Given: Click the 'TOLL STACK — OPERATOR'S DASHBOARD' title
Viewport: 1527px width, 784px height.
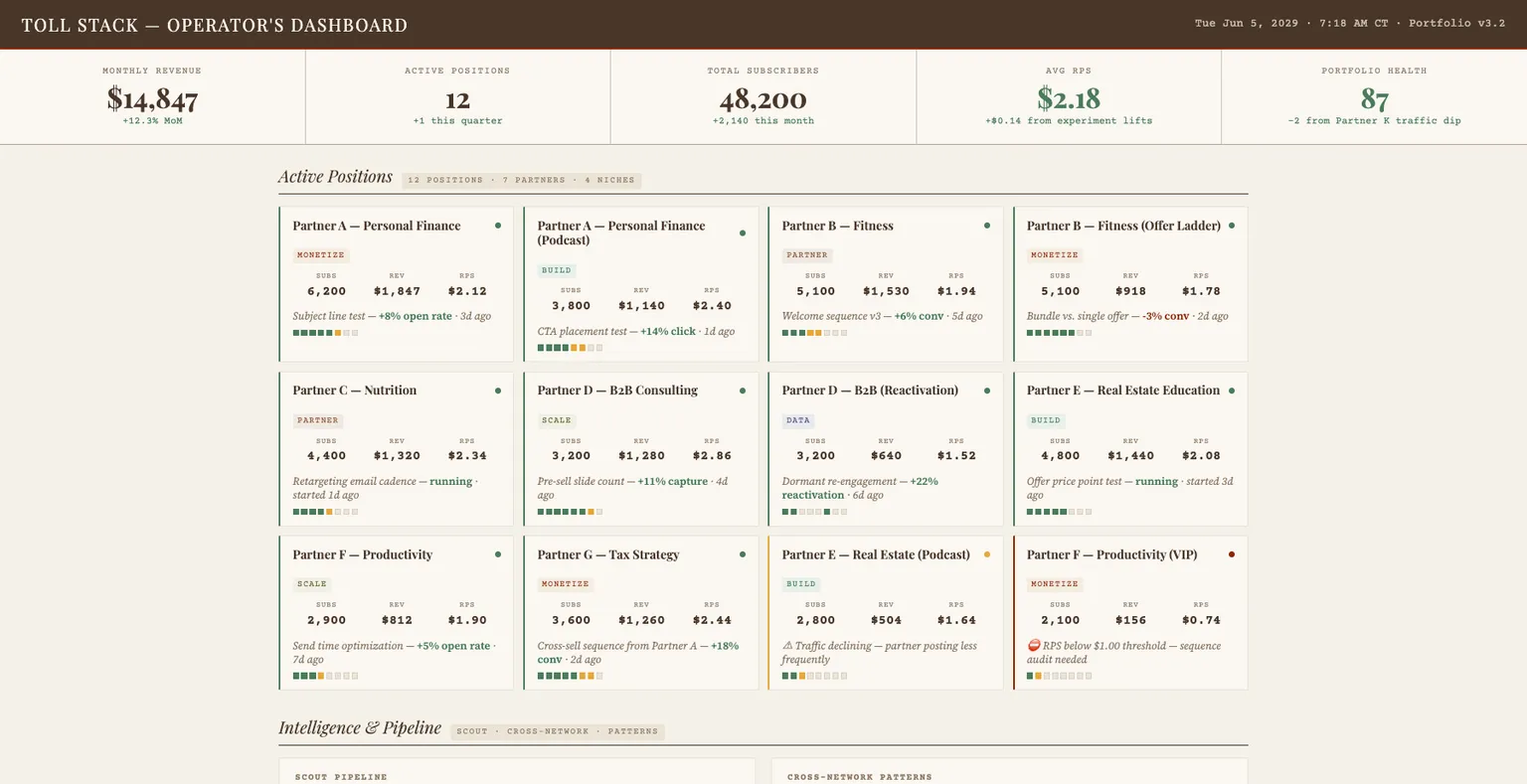Looking at the screenshot, I should coord(215,25).
